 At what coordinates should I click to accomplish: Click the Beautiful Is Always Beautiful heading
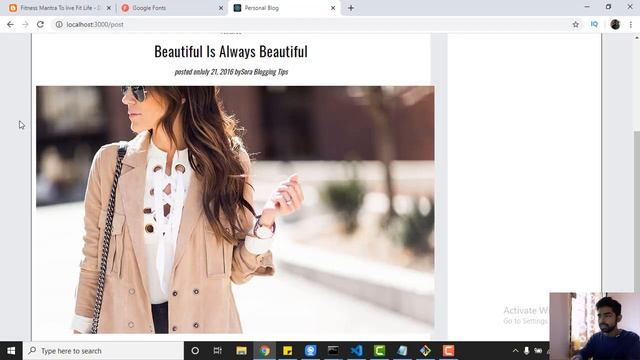231,51
